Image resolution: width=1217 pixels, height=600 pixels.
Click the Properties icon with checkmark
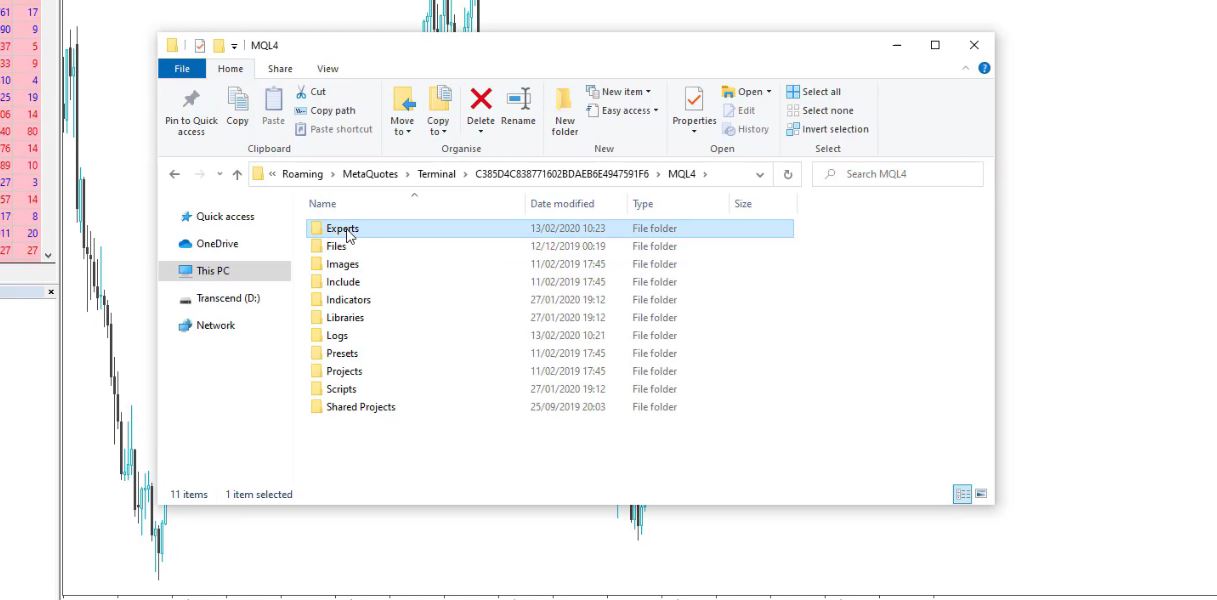[x=694, y=99]
